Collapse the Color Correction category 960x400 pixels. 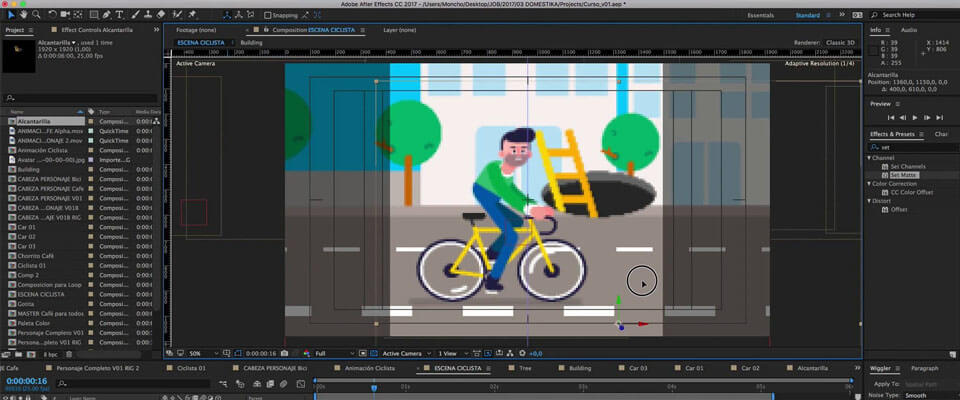pos(870,183)
